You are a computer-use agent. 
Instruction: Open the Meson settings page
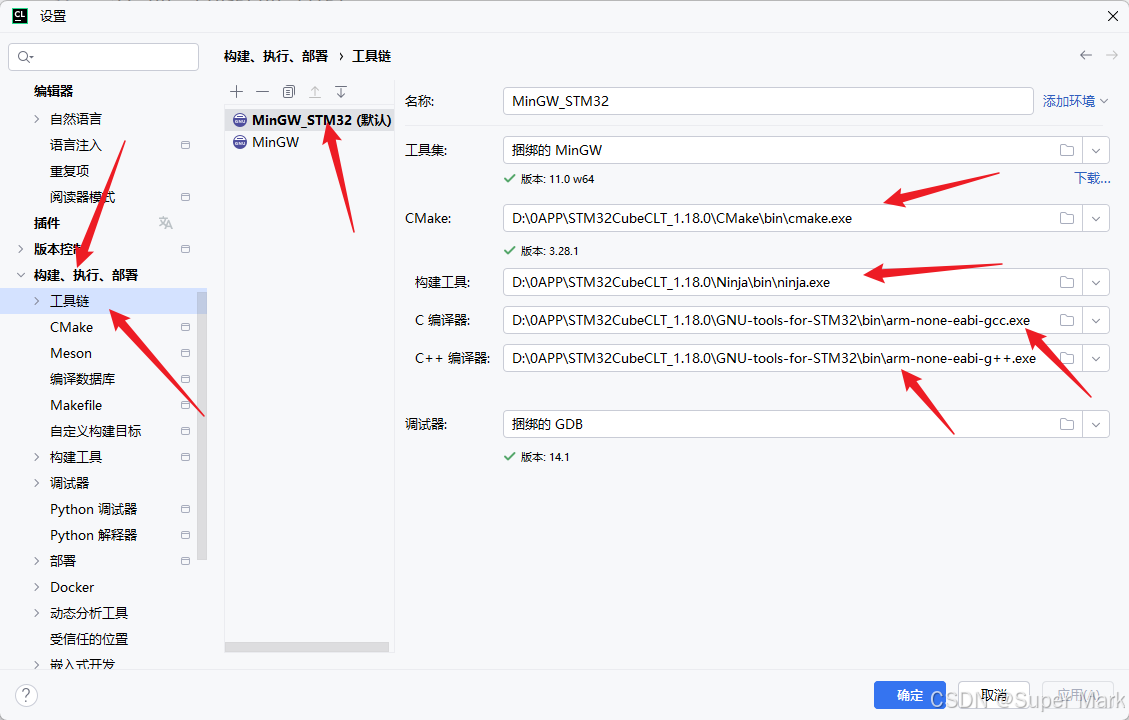(x=71, y=353)
